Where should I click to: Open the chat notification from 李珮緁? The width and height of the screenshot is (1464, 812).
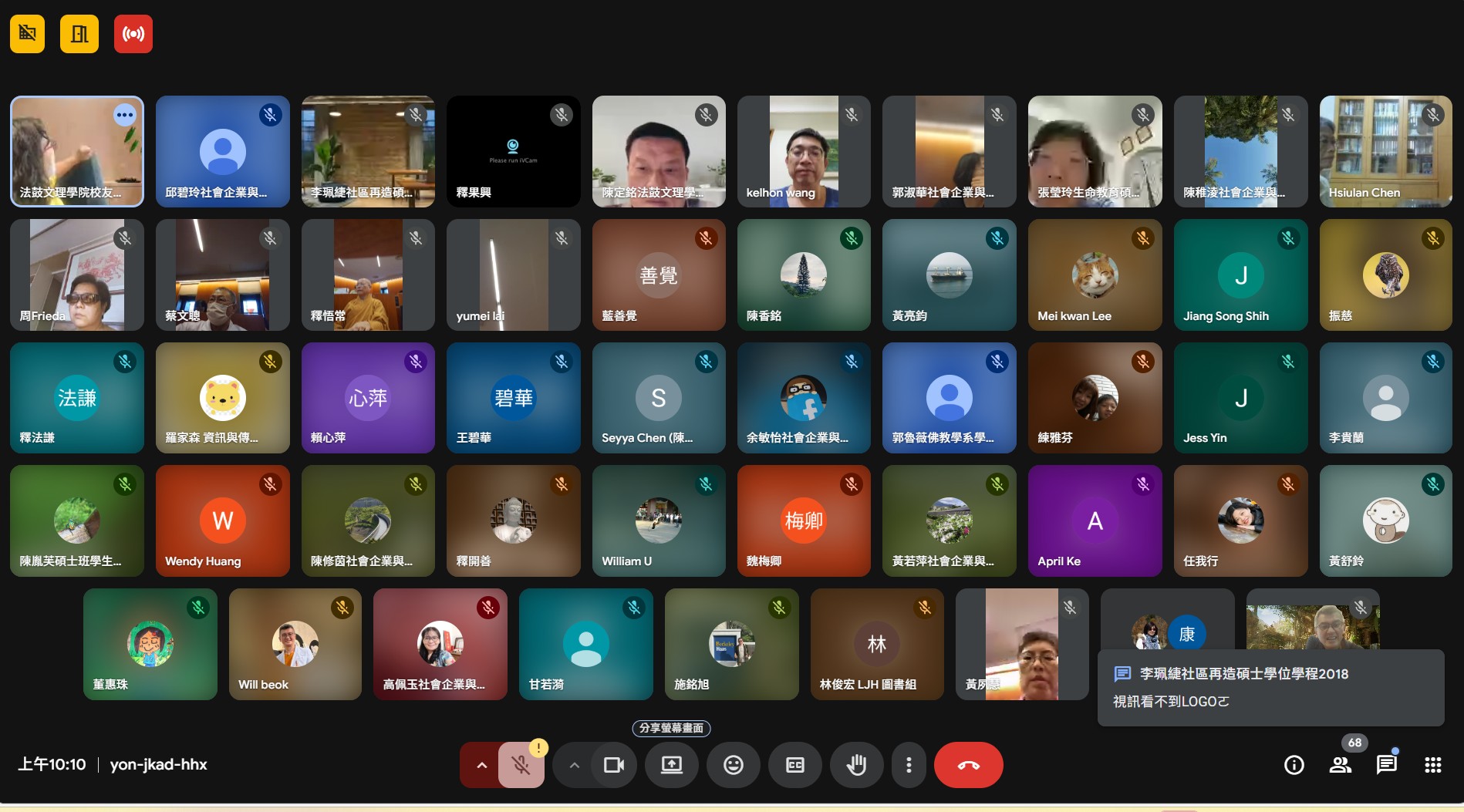(x=1270, y=687)
